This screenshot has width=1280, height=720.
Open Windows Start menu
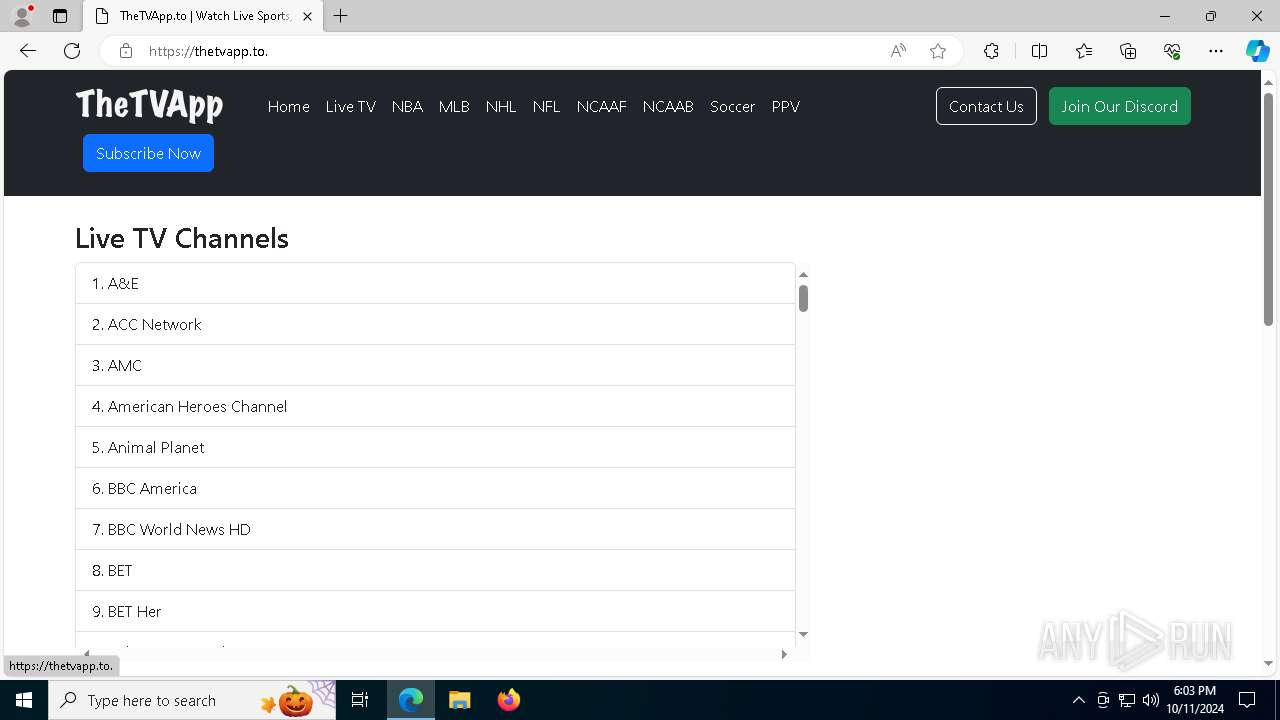click(24, 700)
